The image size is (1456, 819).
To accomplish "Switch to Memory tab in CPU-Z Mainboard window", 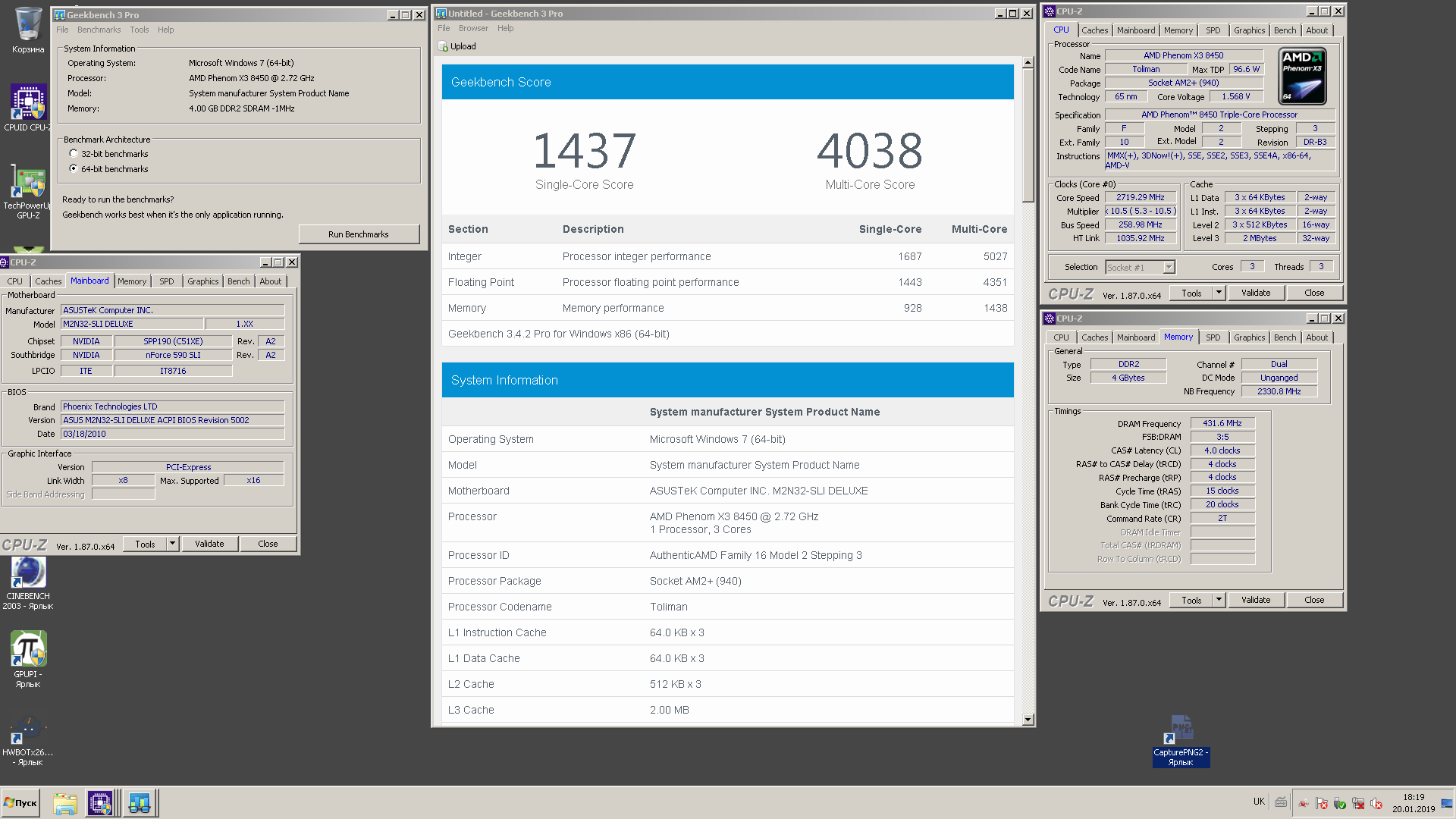I will coord(132,281).
